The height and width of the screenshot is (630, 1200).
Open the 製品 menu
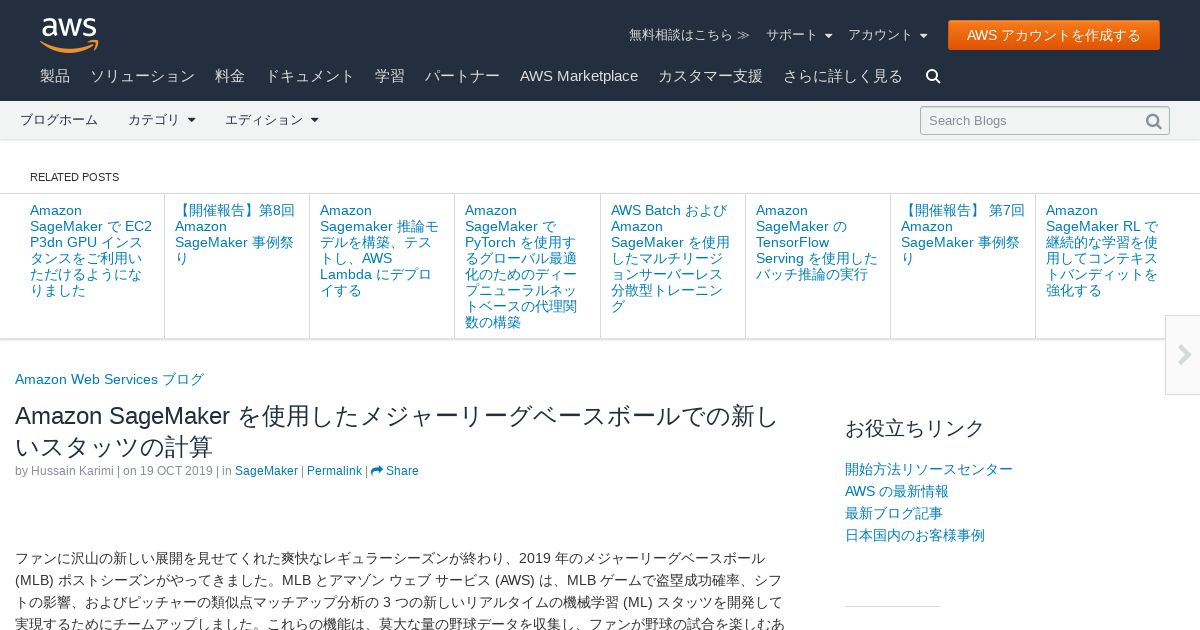[55, 76]
